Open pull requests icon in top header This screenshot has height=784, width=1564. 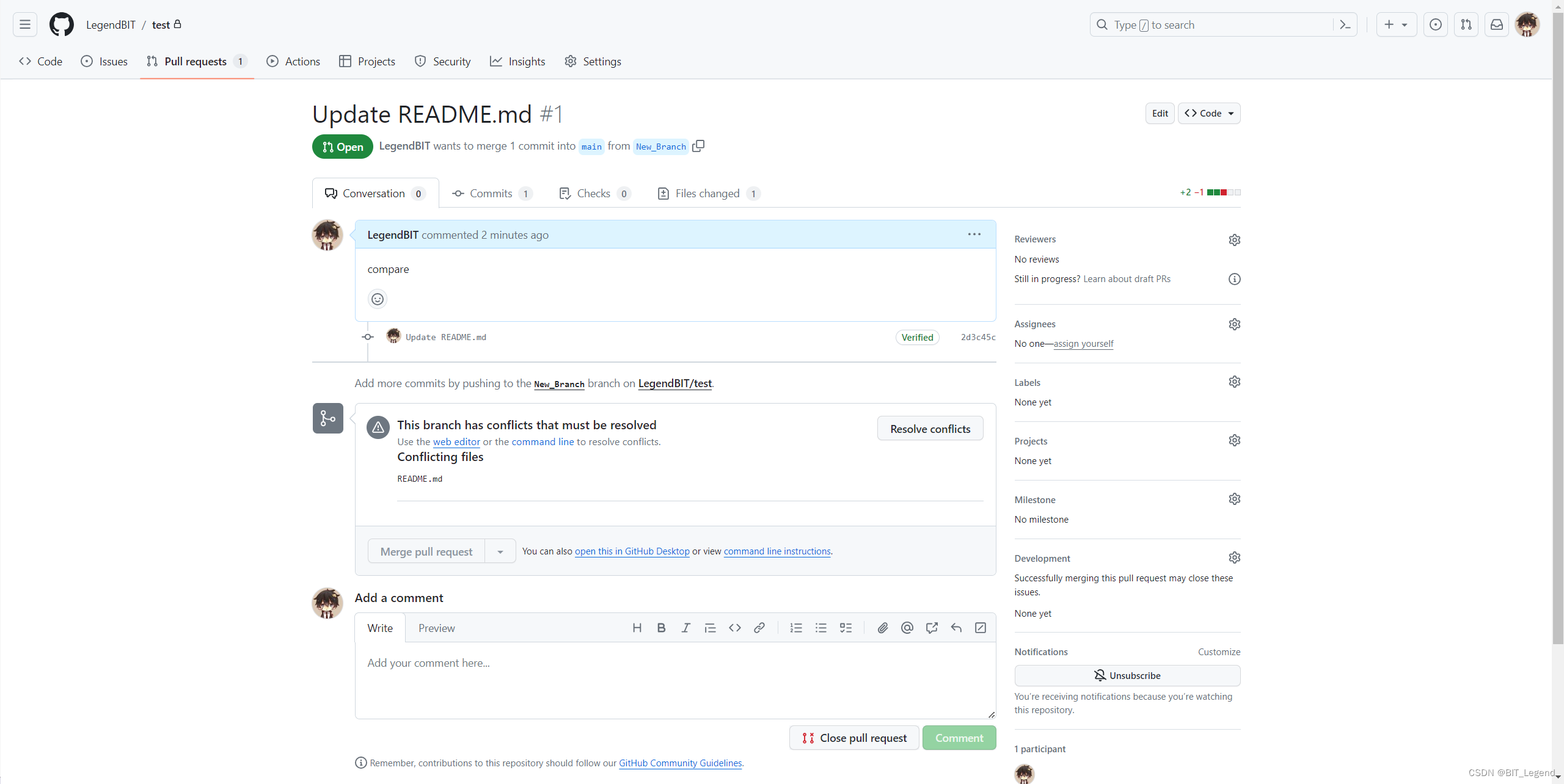pyautogui.click(x=1466, y=24)
